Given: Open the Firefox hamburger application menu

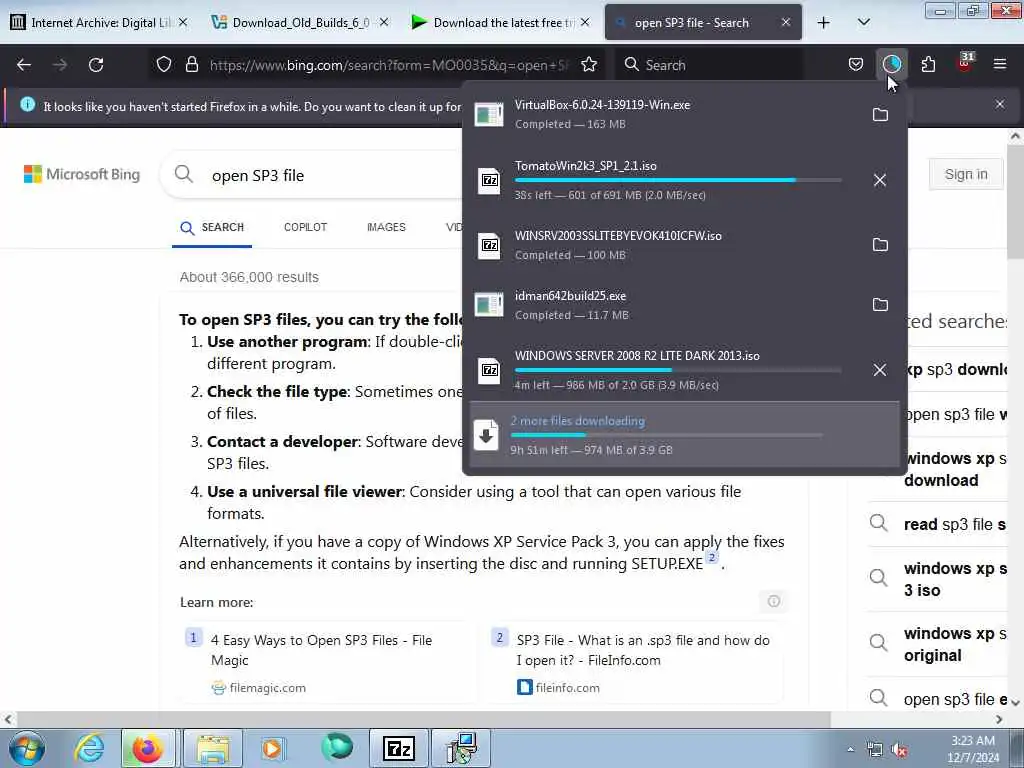Looking at the screenshot, I should pyautogui.click(x=1000, y=64).
